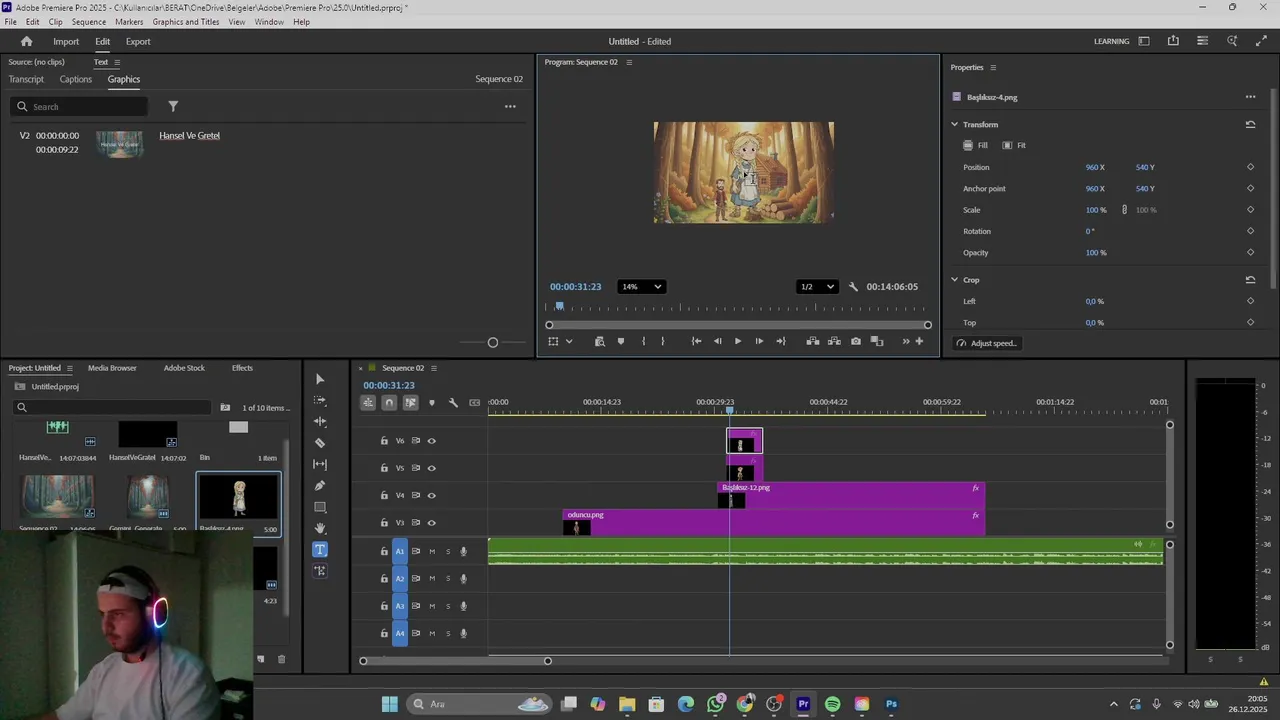The height and width of the screenshot is (720, 1280).
Task: Toggle scale proportion lock link
Action: point(1124,210)
